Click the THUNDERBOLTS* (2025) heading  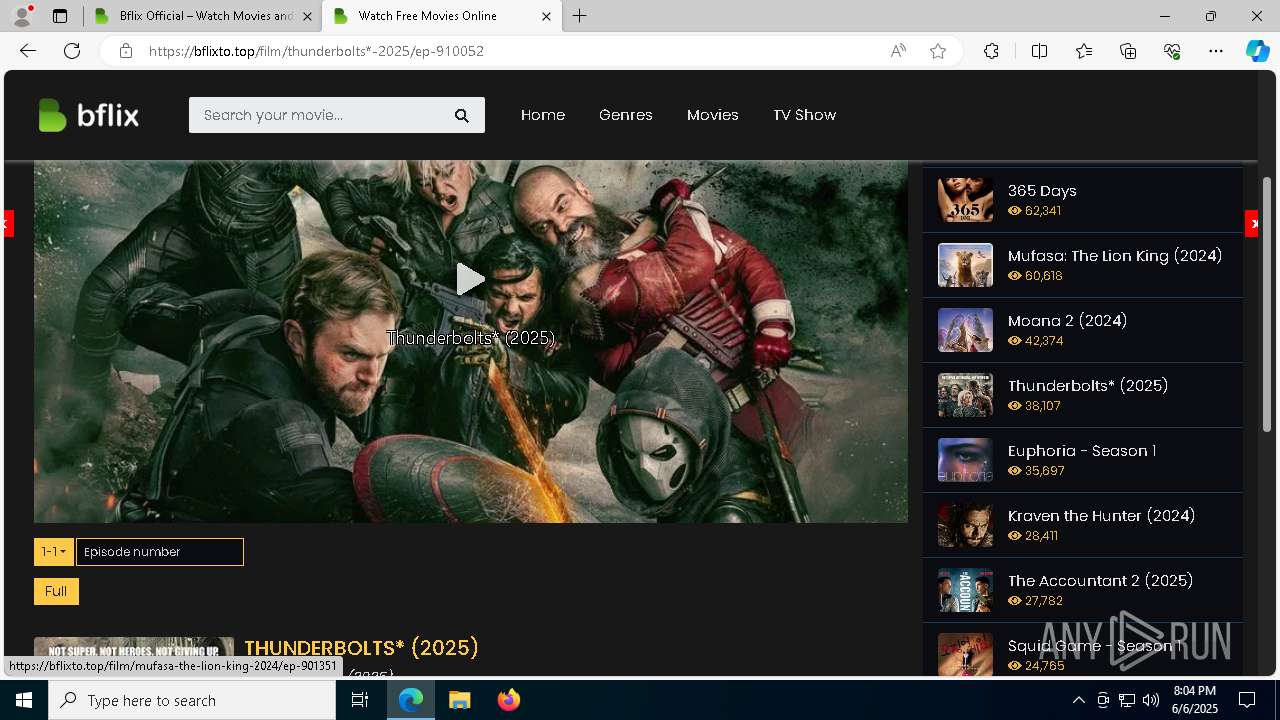pyautogui.click(x=361, y=648)
